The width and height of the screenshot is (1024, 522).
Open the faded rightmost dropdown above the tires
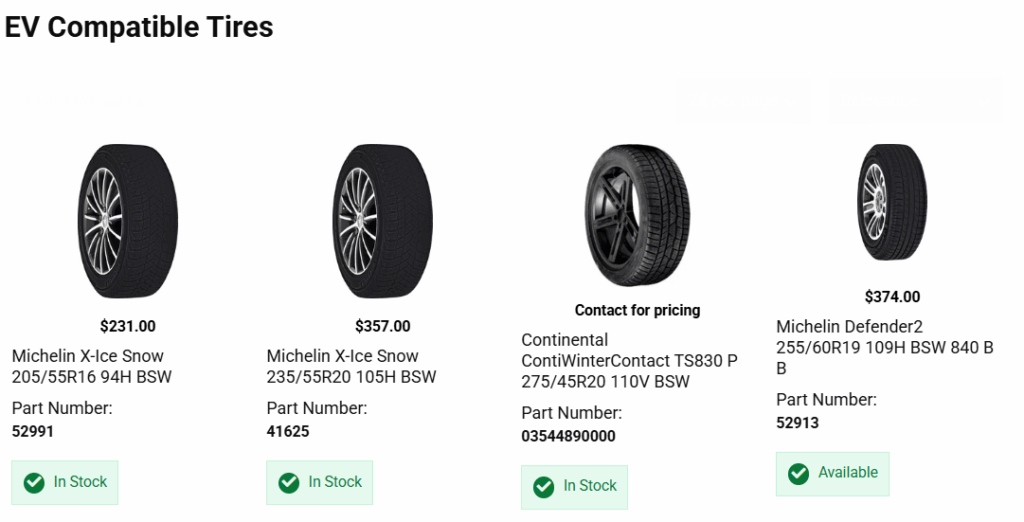click(915, 102)
